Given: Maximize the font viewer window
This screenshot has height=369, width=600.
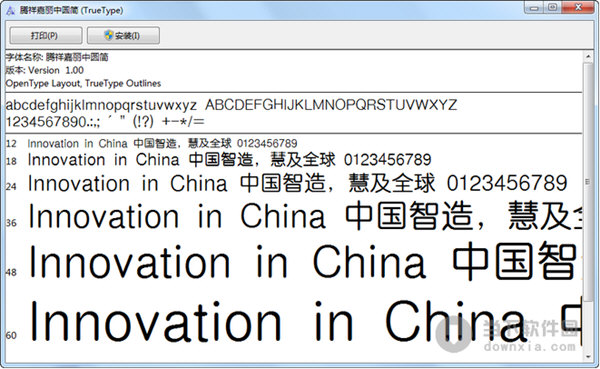Looking at the screenshot, I should [553, 8].
